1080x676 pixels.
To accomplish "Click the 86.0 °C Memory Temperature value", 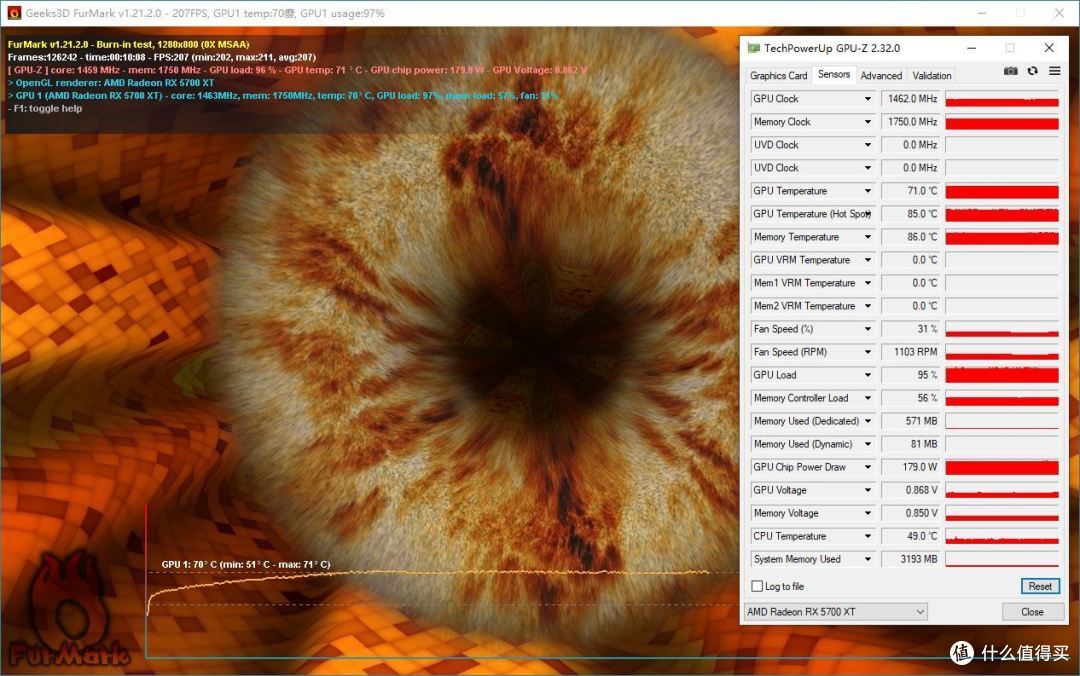I will pyautogui.click(x=911, y=237).
